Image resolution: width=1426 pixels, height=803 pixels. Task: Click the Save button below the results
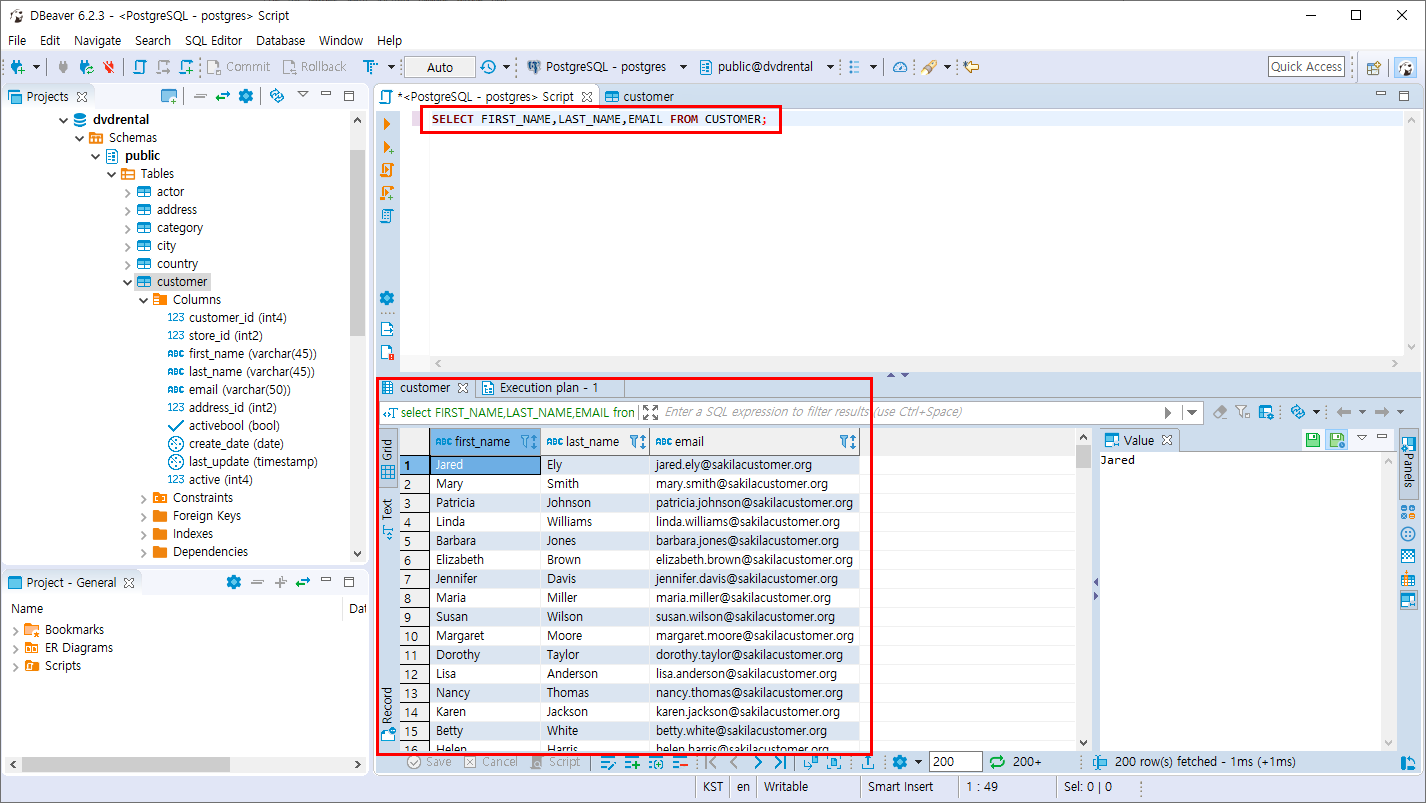coord(430,762)
